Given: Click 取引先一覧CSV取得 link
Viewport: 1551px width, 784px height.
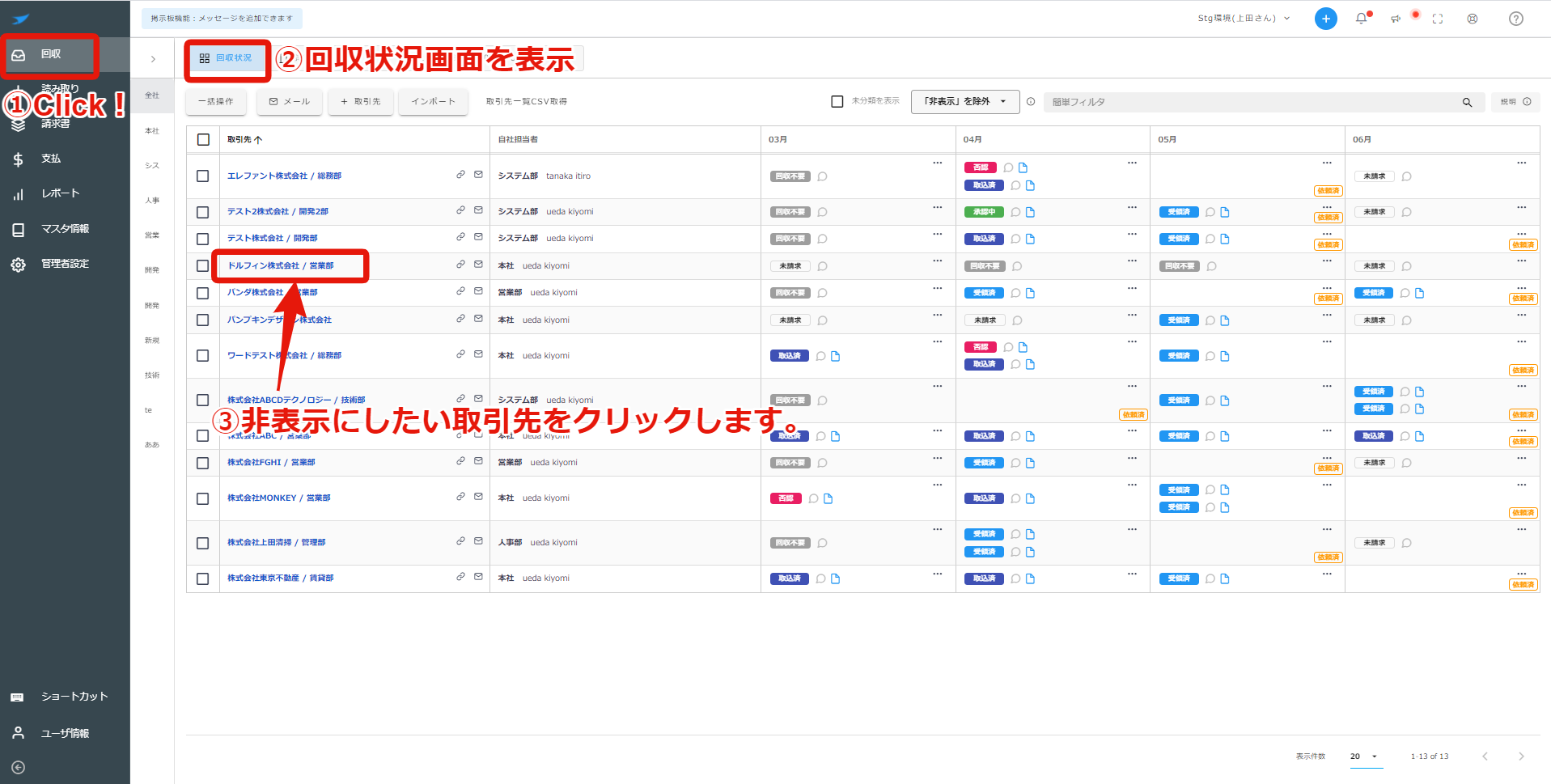Looking at the screenshot, I should click(527, 102).
